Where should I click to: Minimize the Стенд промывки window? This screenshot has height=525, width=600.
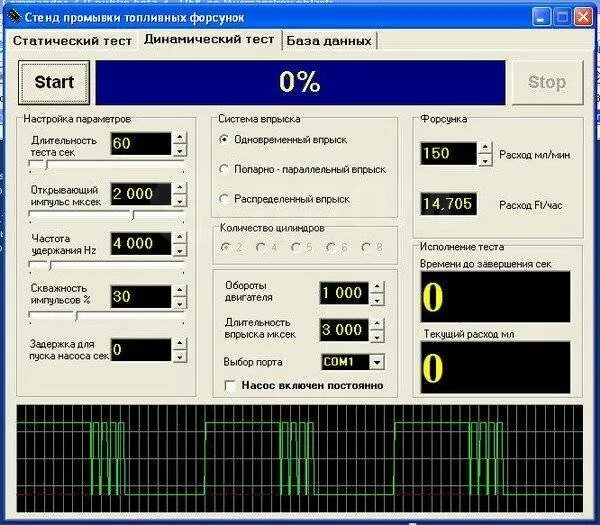(541, 17)
